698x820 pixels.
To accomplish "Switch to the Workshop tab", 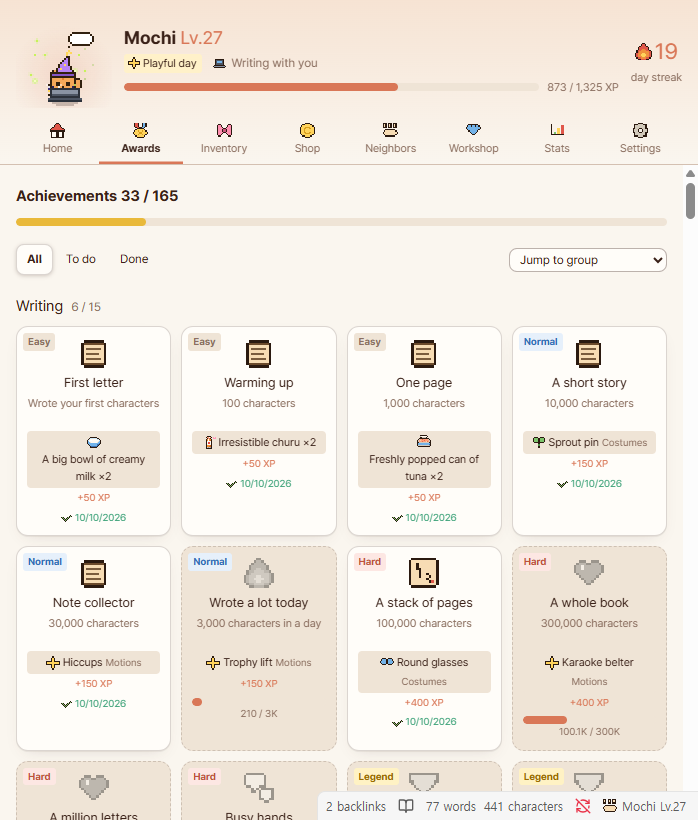I will pos(474,139).
